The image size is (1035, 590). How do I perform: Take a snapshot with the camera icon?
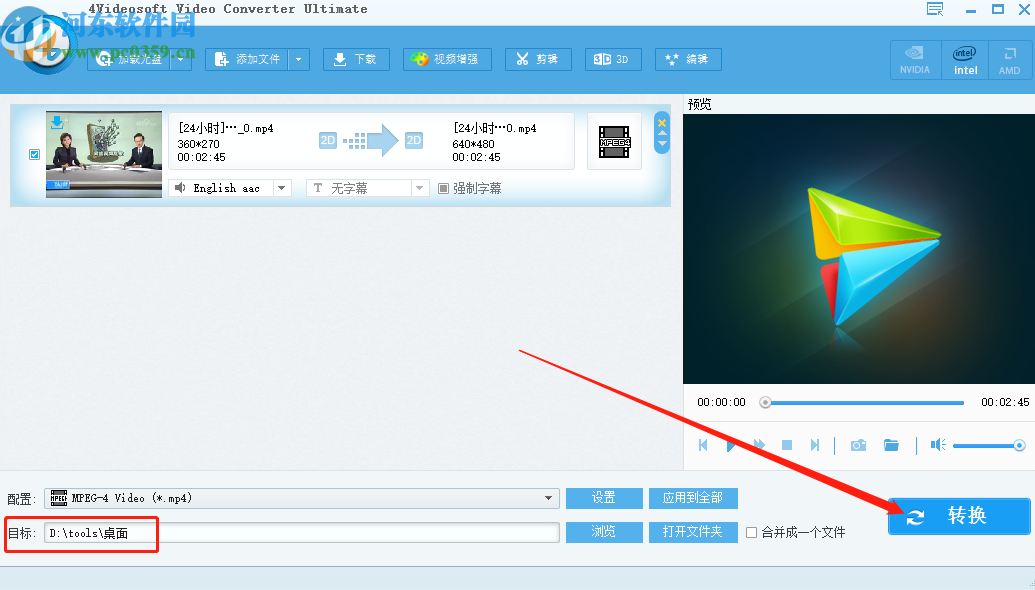tap(858, 445)
